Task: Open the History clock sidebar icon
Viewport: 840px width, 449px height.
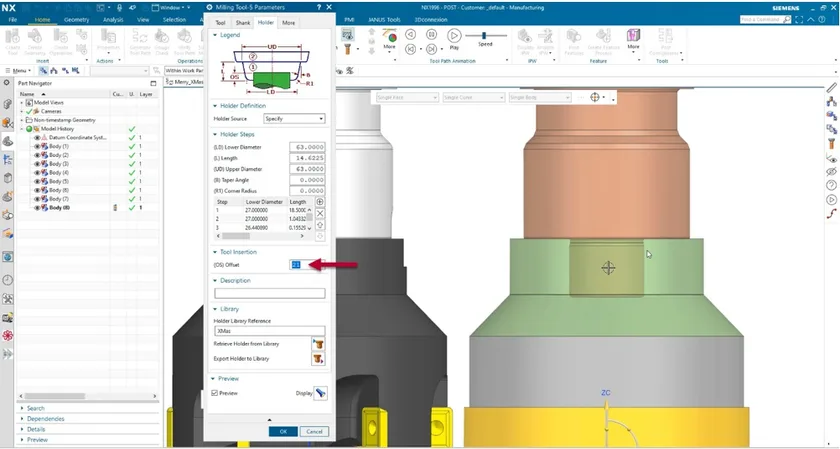Action: click(8, 280)
